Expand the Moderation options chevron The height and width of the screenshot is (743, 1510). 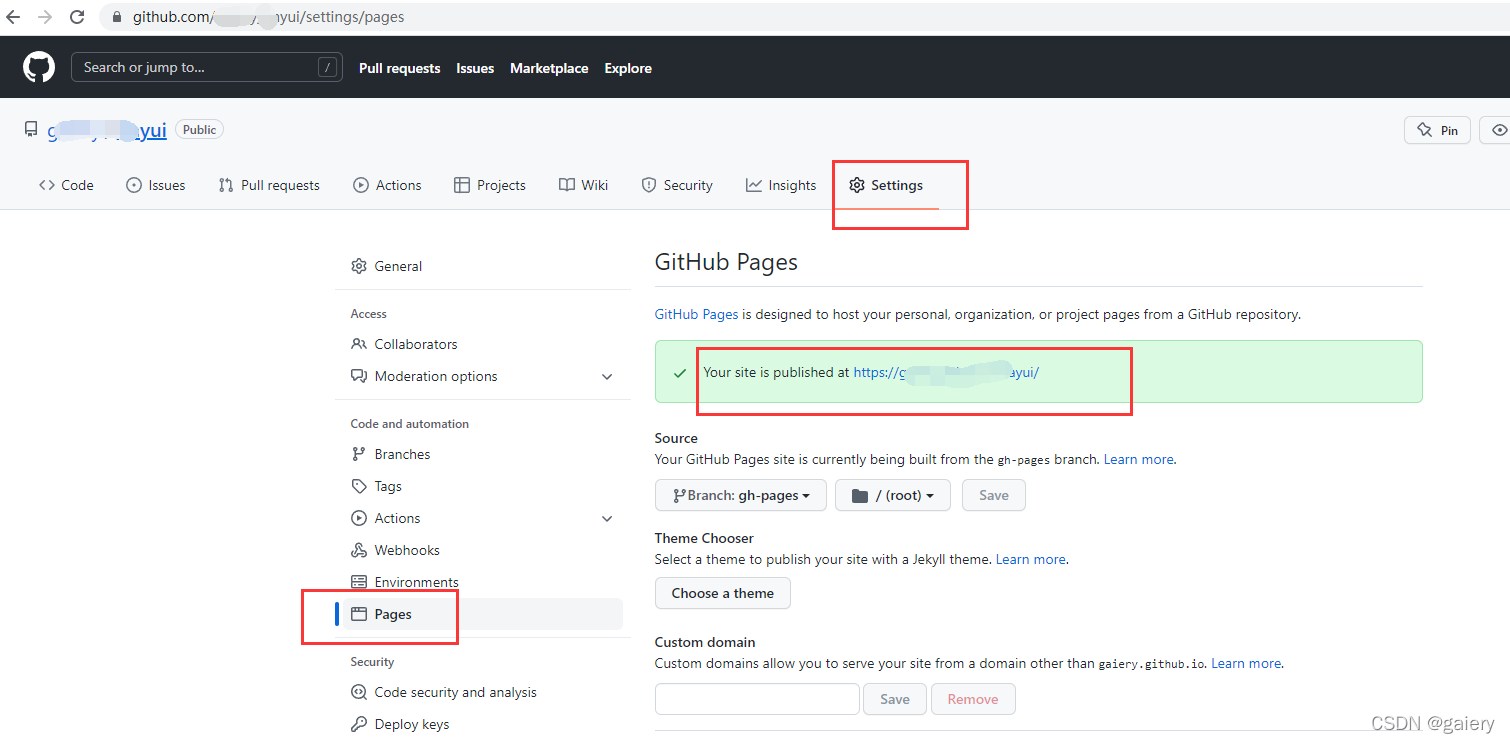click(x=607, y=376)
